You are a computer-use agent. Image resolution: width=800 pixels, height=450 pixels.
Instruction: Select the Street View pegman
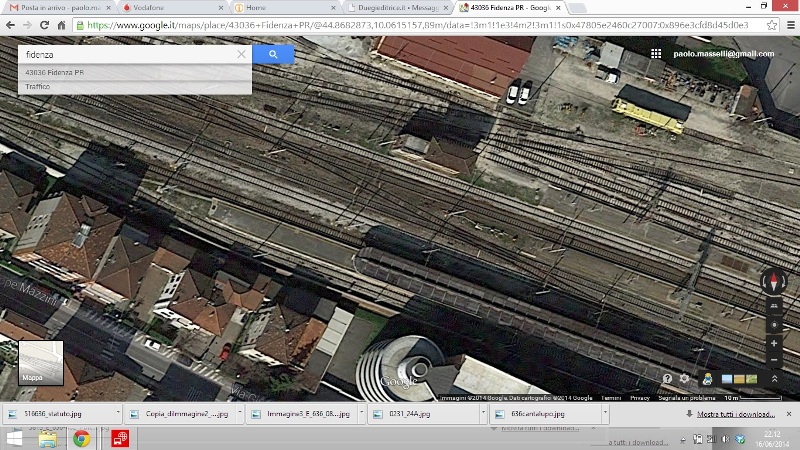point(707,378)
